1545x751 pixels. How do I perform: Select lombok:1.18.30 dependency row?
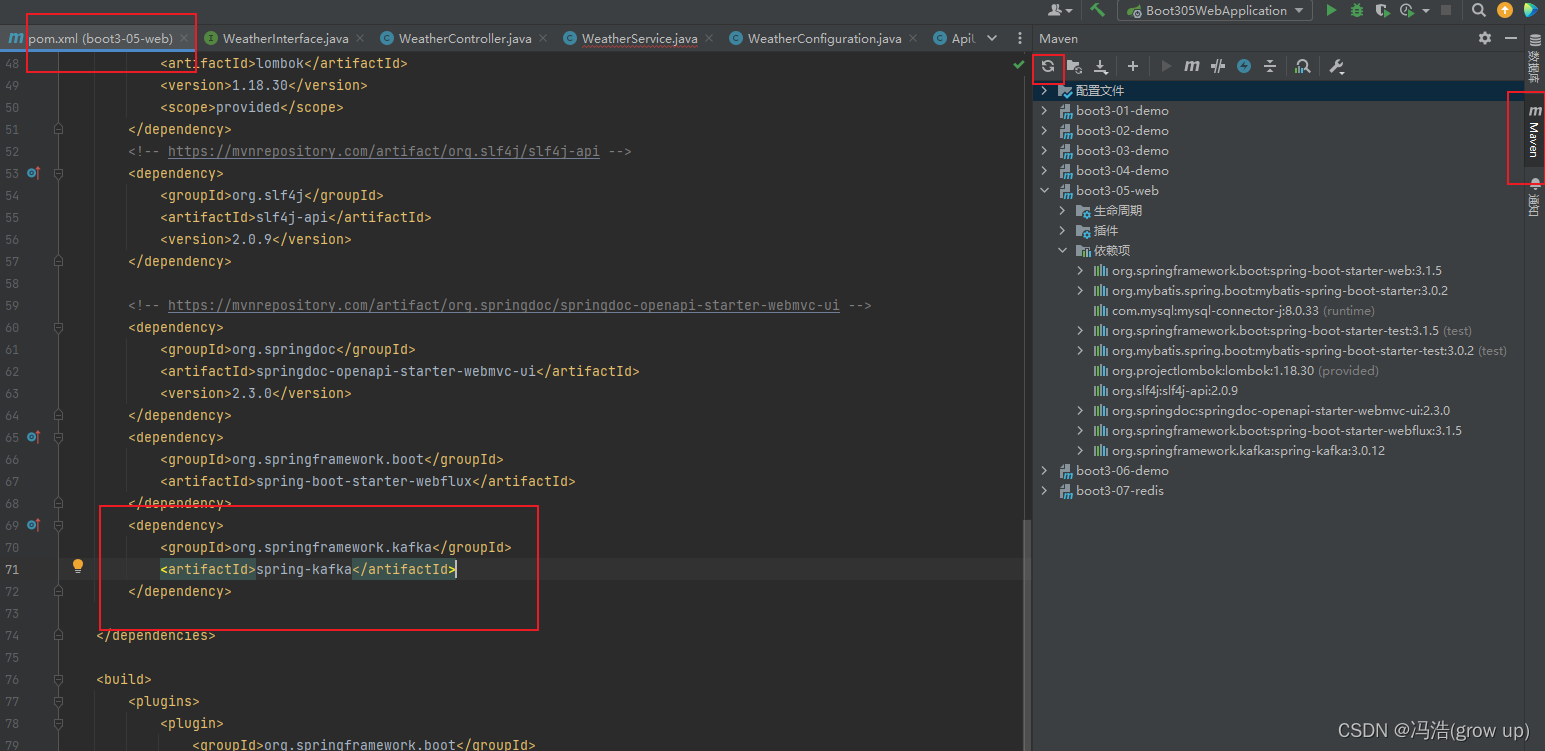(x=1245, y=370)
